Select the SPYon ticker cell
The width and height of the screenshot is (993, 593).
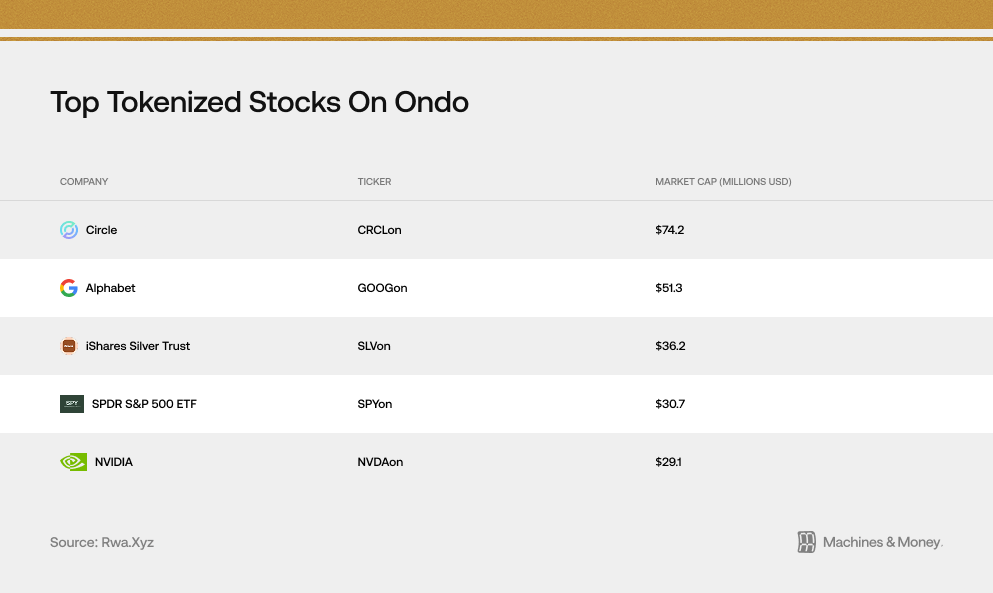pos(375,404)
